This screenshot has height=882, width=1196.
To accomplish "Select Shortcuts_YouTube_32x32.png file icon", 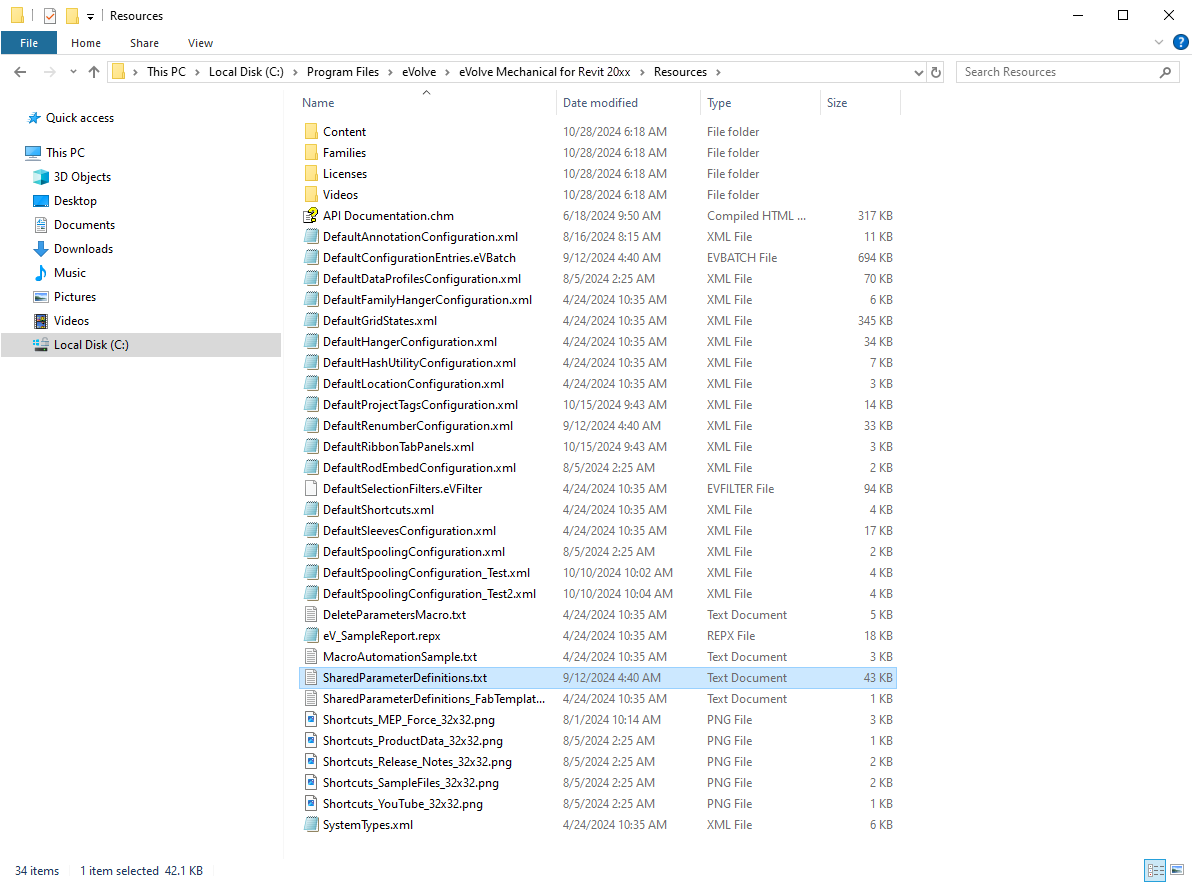I will [310, 803].
